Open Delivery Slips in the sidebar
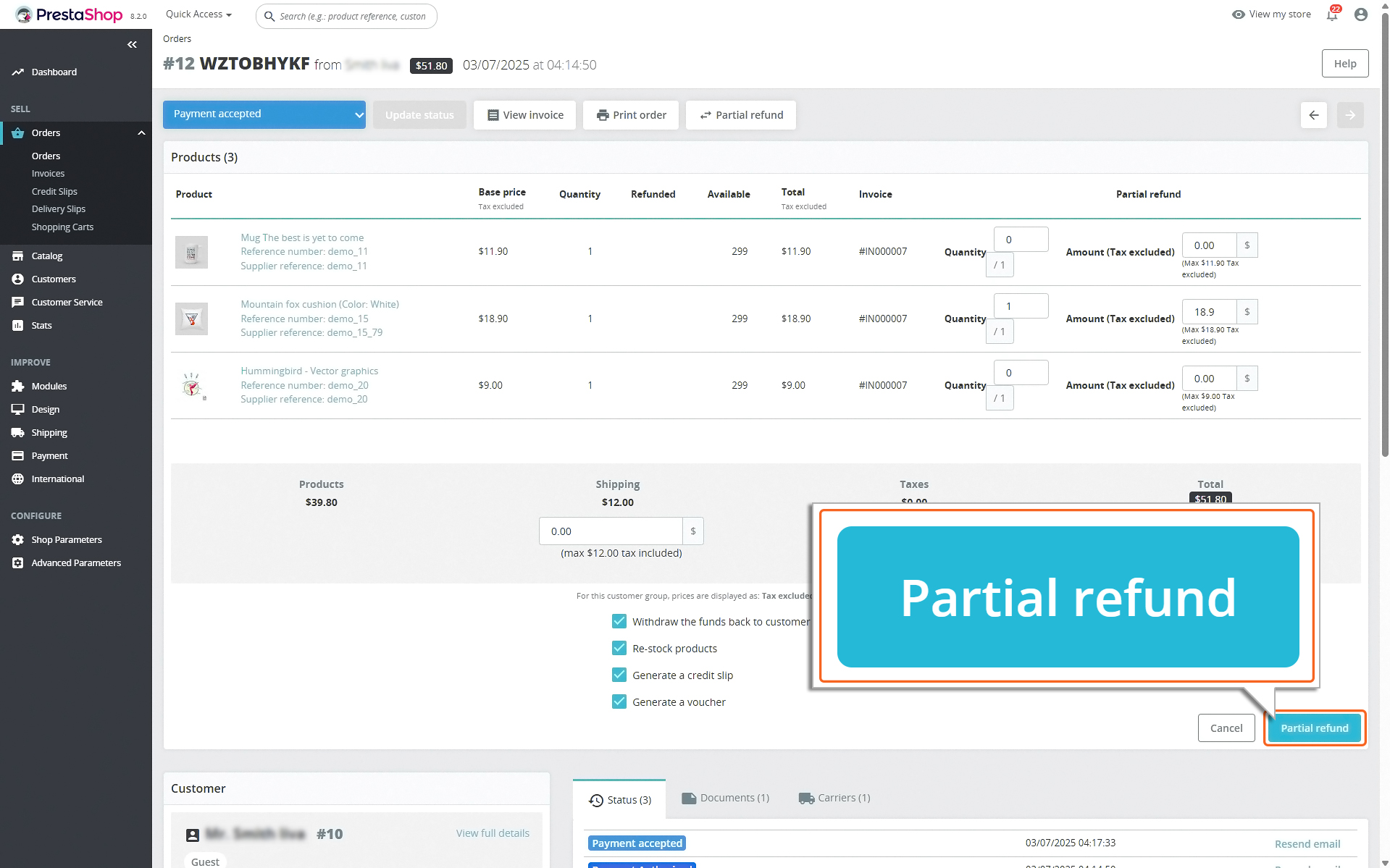 point(59,208)
